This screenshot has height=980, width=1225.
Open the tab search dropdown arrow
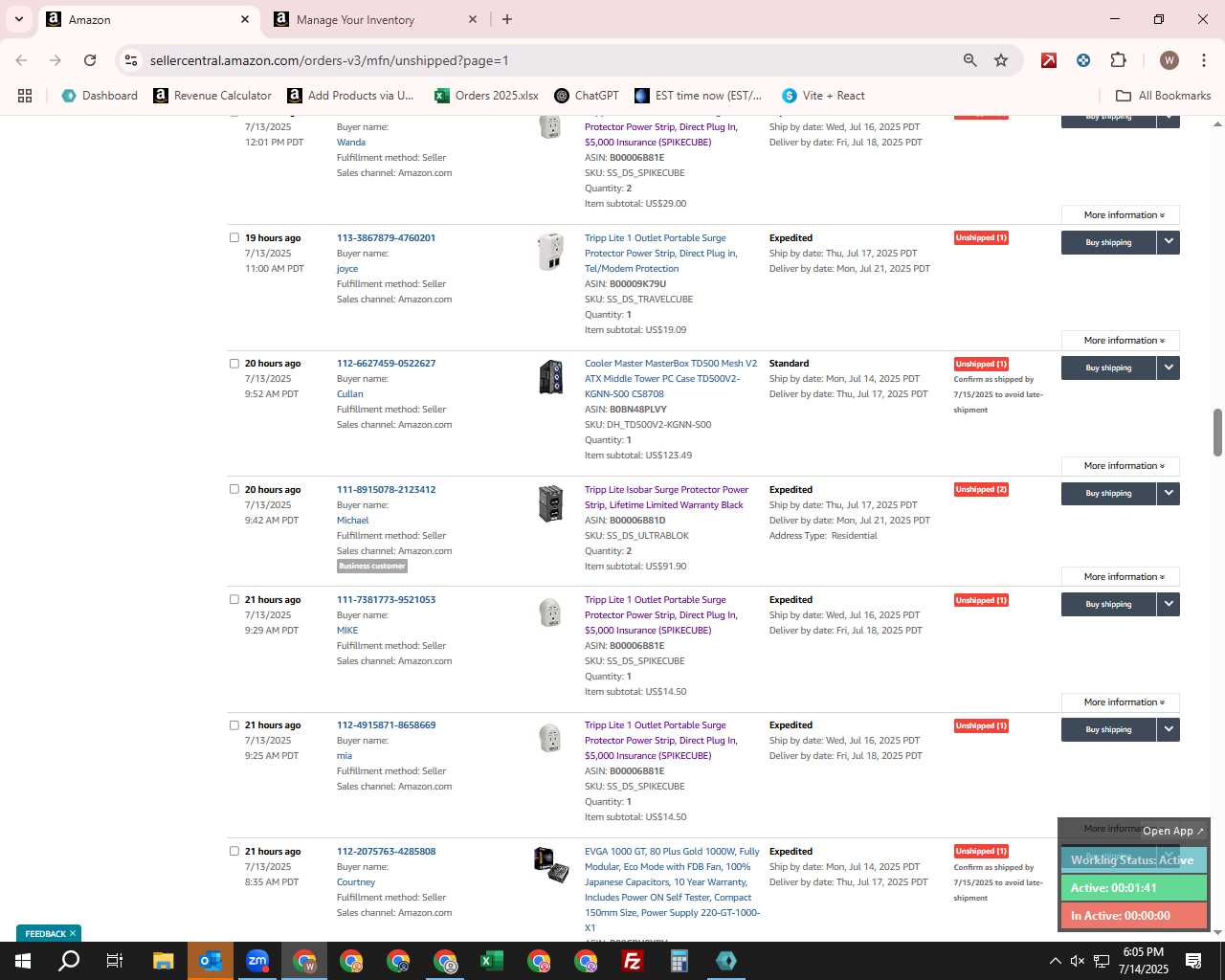click(x=18, y=19)
